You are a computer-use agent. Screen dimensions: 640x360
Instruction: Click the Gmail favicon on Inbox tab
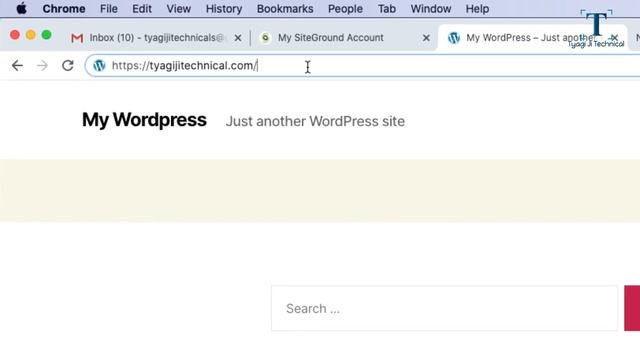pyautogui.click(x=77, y=38)
